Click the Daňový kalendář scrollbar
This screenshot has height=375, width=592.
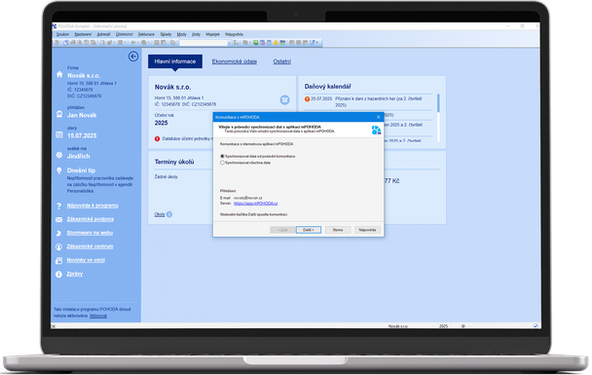click(x=438, y=117)
